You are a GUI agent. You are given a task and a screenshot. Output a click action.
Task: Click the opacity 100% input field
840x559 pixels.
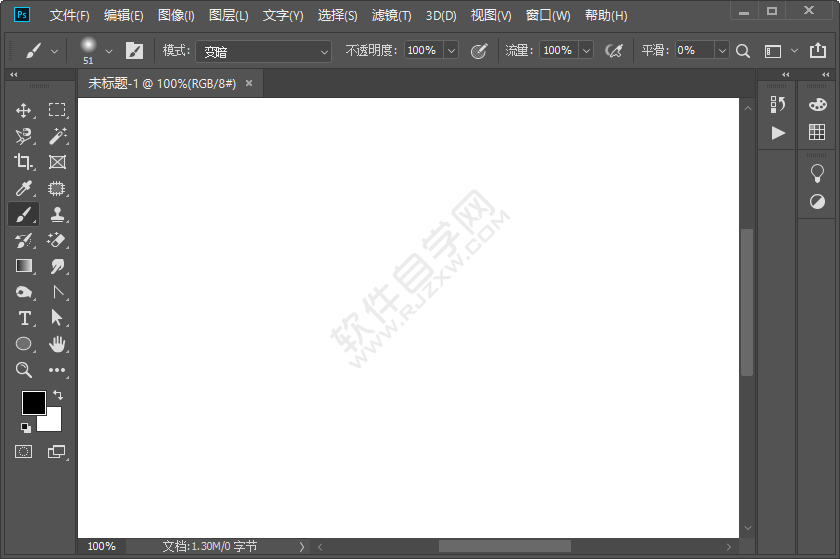pos(424,51)
